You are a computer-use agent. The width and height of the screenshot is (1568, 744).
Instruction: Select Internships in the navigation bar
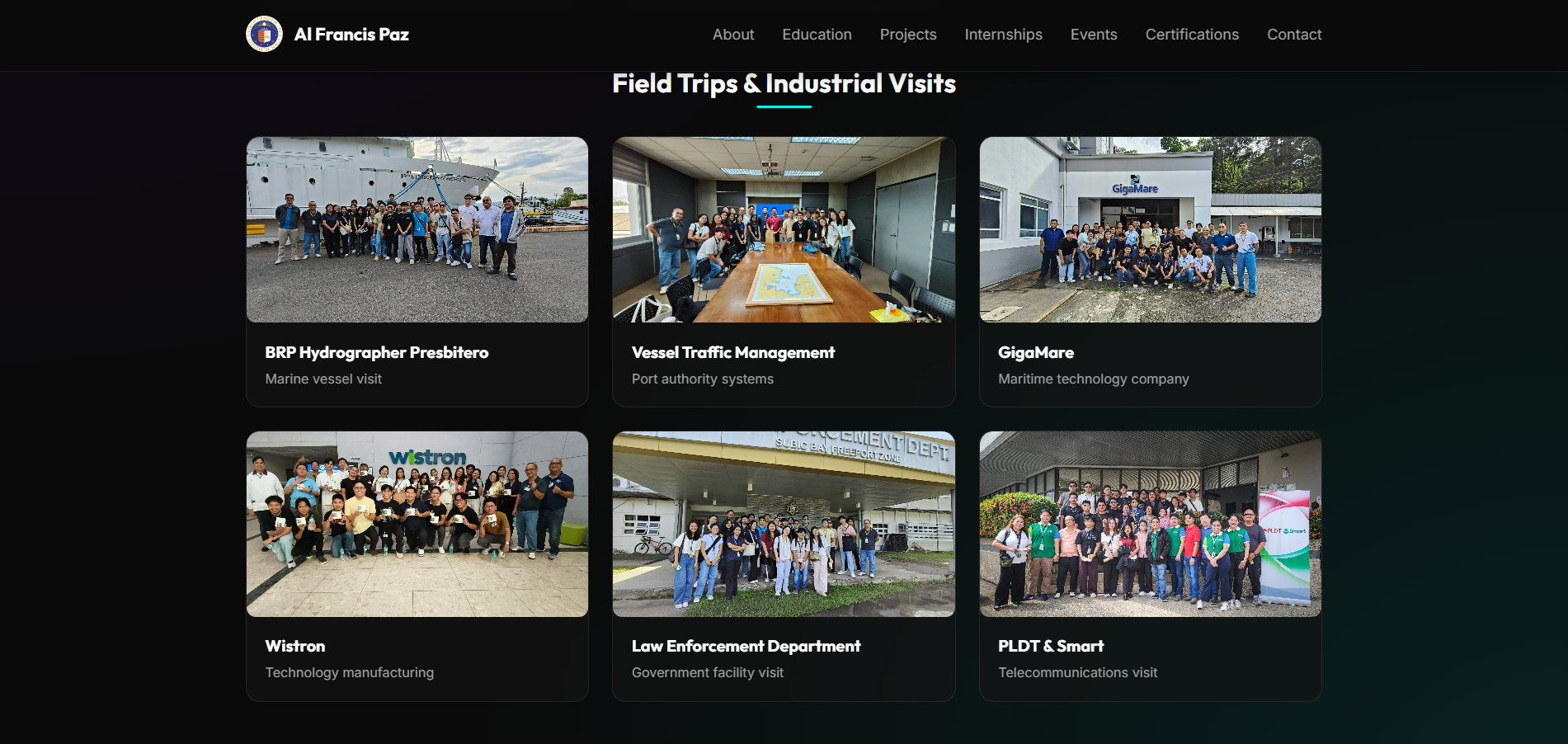[x=1003, y=35]
